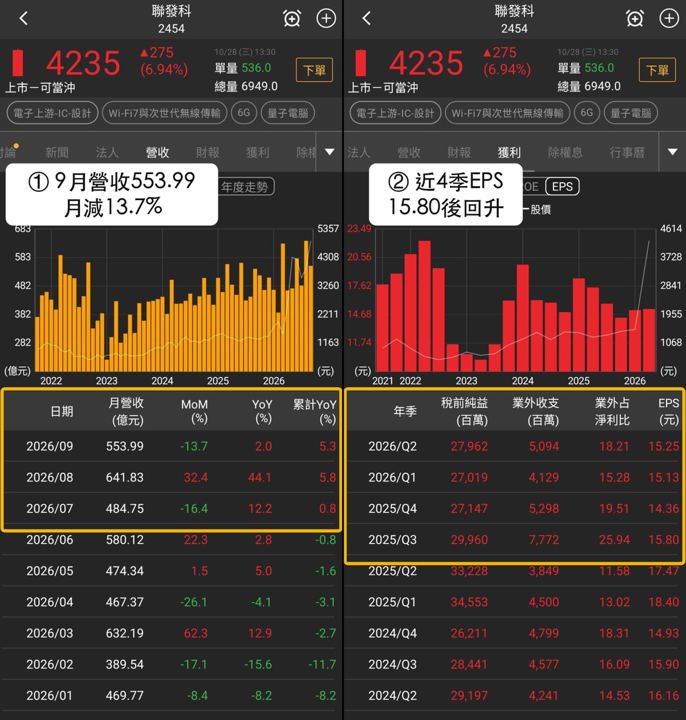Click the tallest orange revenue bar
This screenshot has width=686, height=720.
(306, 306)
